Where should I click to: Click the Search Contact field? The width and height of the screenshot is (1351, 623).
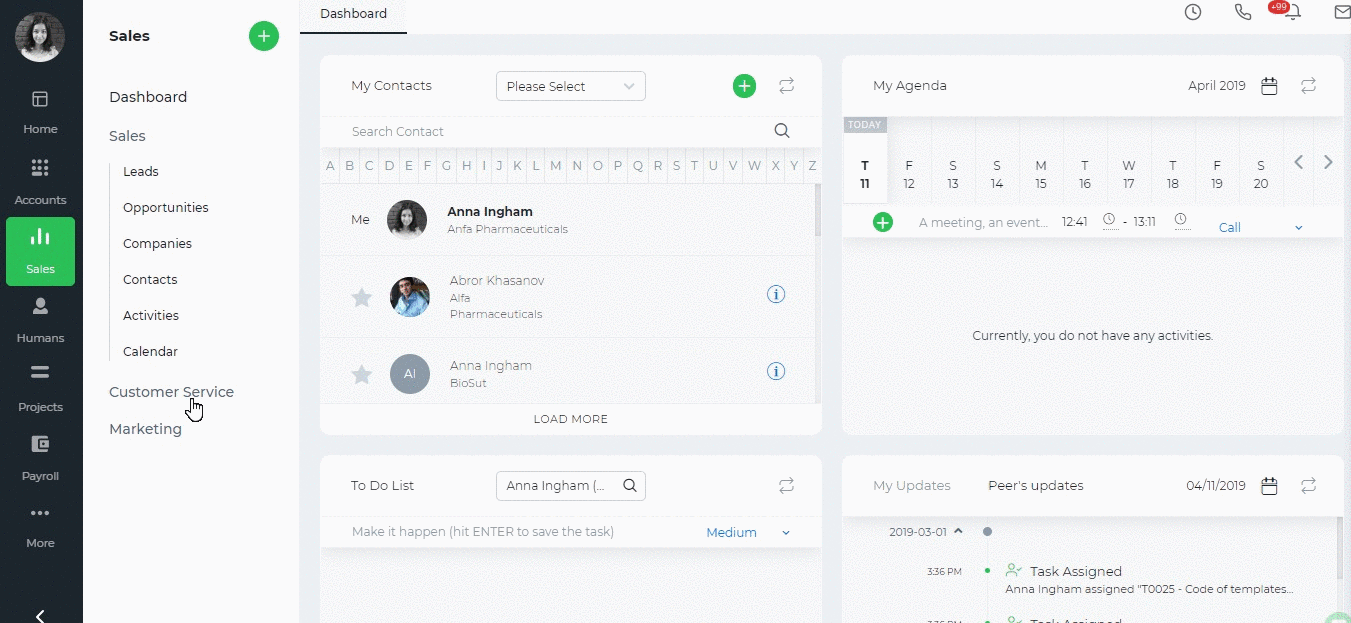(555, 131)
